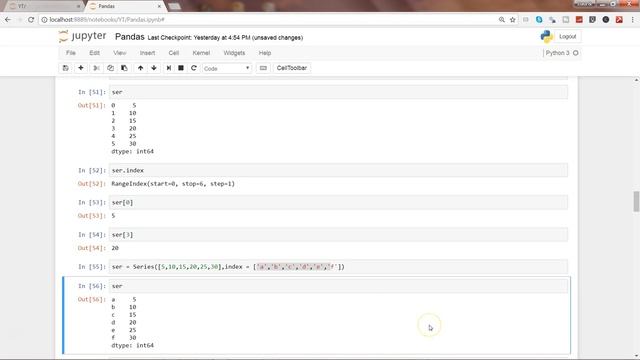Click the Out[53] label
Image resolution: width=640 pixels, height=360 pixels.
click(x=91, y=216)
